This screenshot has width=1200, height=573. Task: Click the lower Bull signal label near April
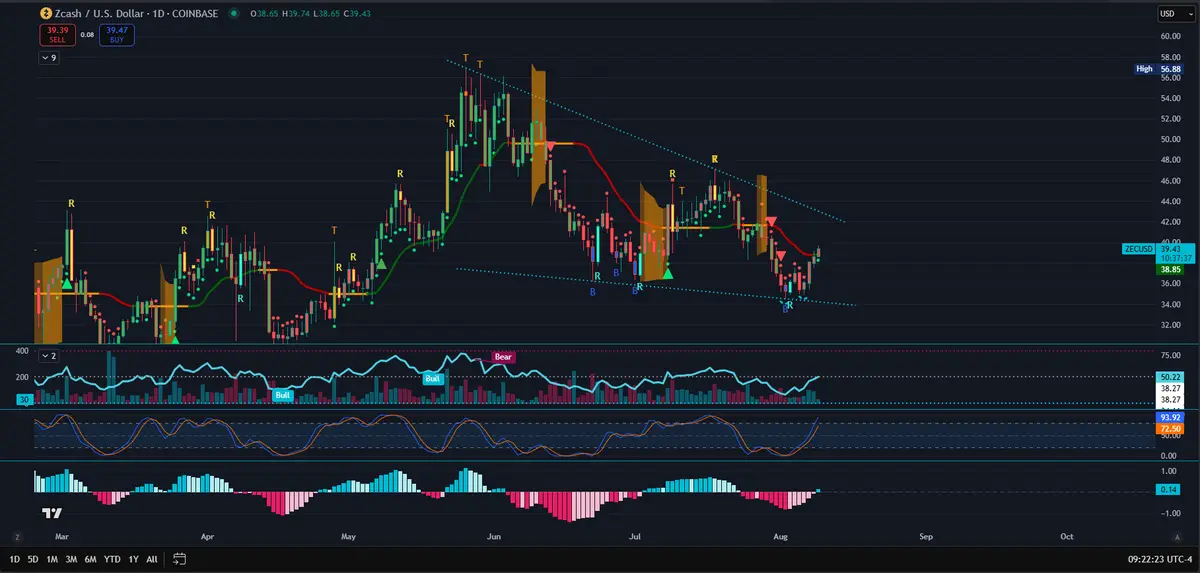283,395
